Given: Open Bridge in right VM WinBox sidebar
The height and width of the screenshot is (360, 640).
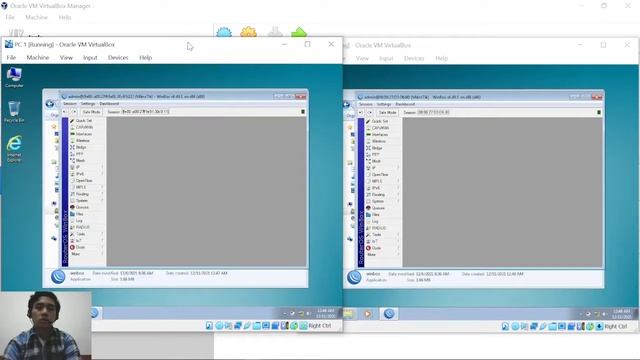Looking at the screenshot, I should point(377,148).
